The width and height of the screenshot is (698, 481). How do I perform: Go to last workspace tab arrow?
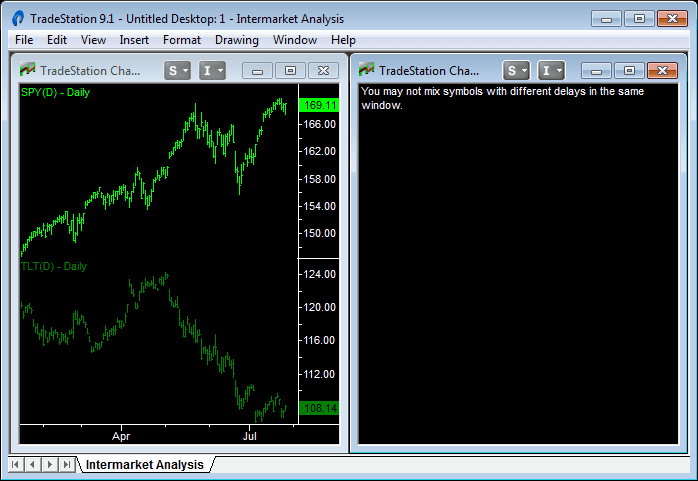coord(67,465)
